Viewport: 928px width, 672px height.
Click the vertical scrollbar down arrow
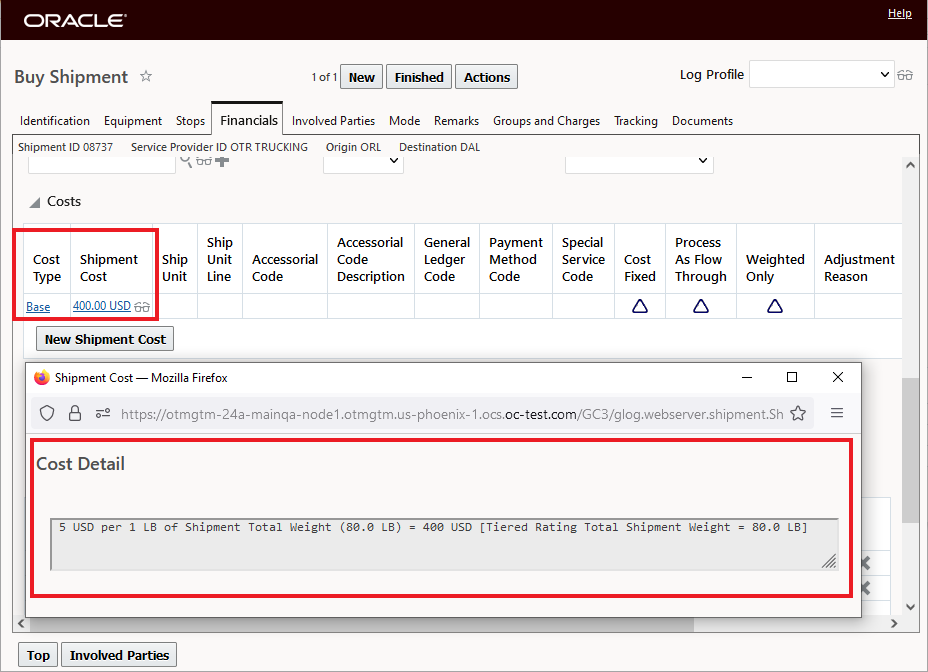click(910, 607)
